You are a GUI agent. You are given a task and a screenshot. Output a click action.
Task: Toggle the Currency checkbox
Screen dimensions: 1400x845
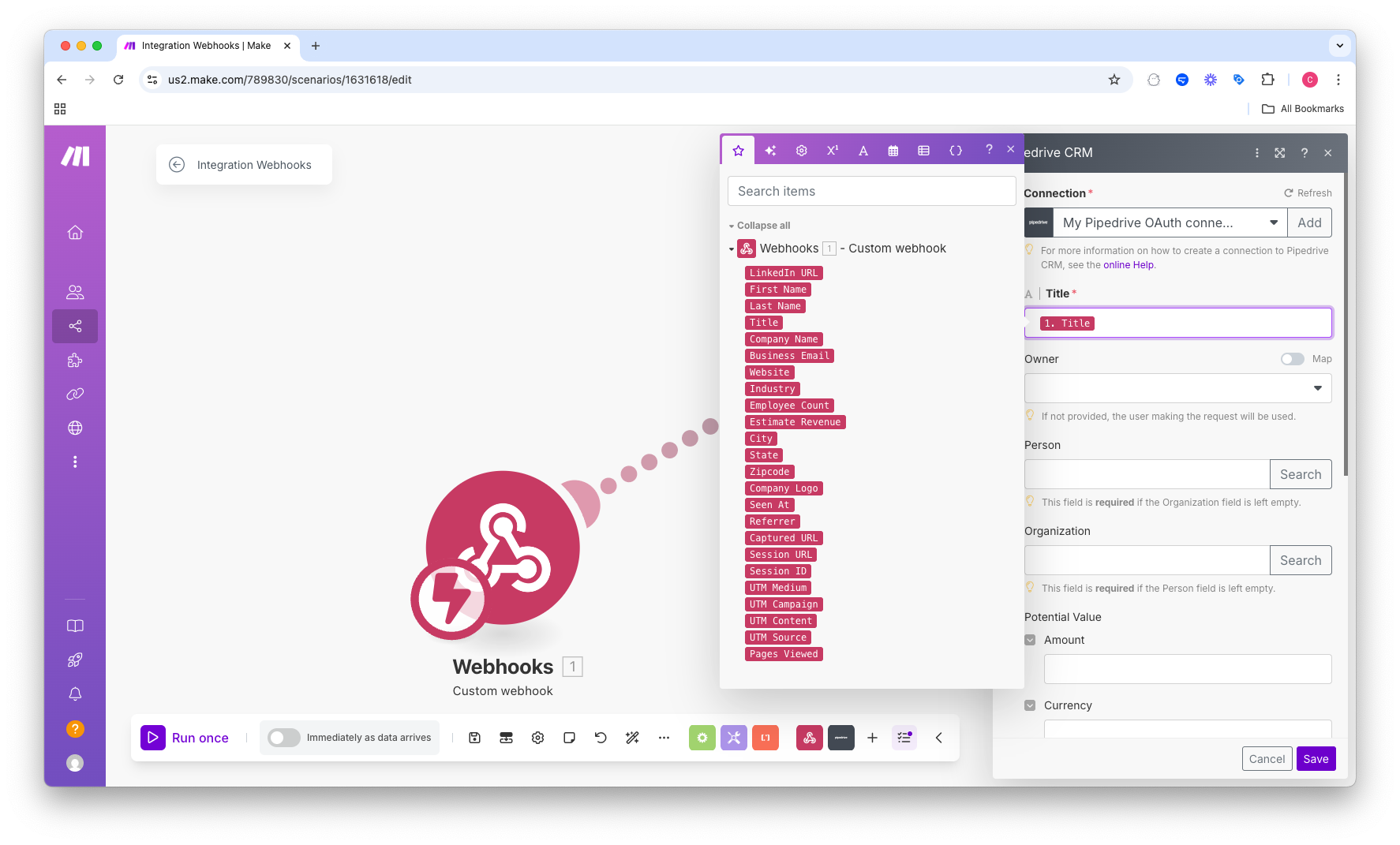[1030, 705]
